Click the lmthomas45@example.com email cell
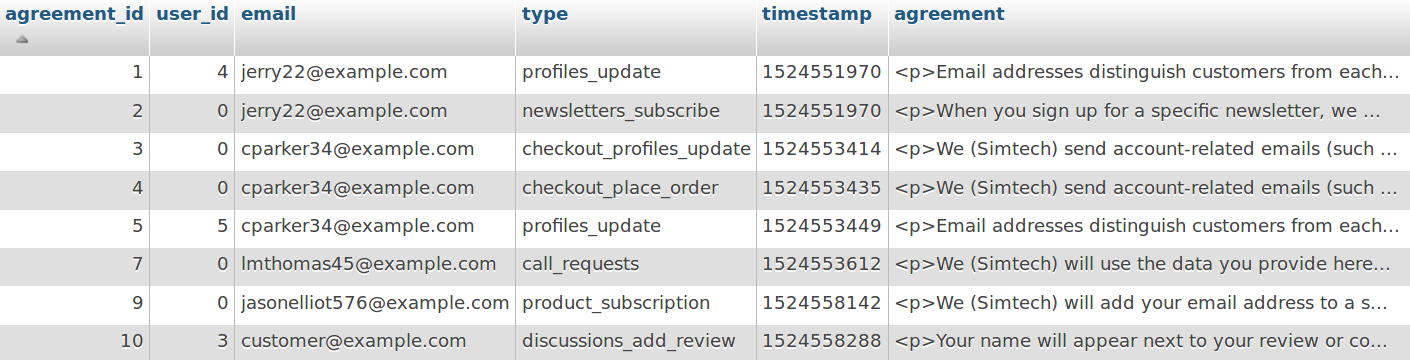The height and width of the screenshot is (360, 1410). pyautogui.click(x=375, y=265)
